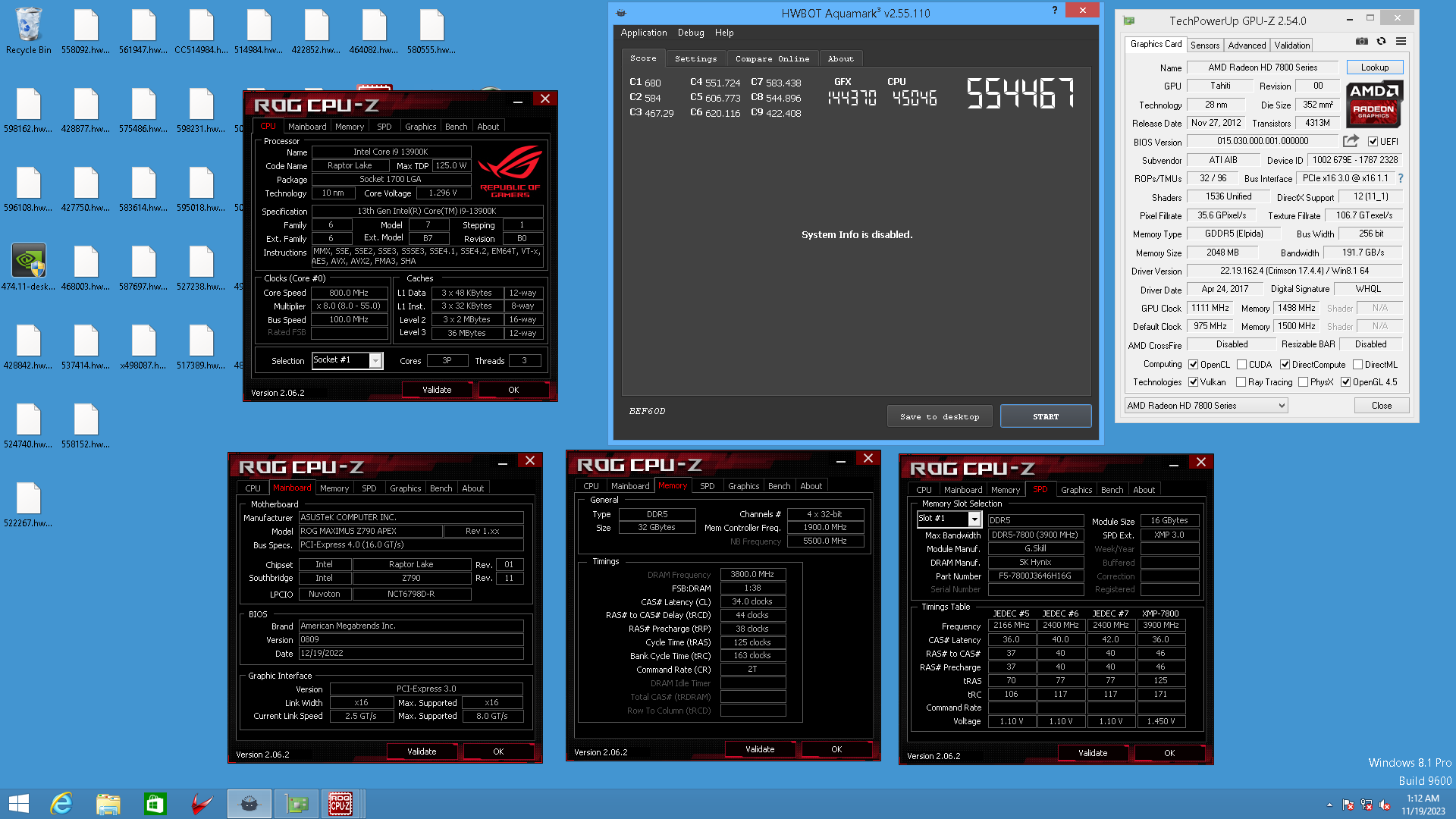Click the bus interface question mark in GPU-Z
Viewport: 1456px width, 819px height.
[x=1401, y=179]
